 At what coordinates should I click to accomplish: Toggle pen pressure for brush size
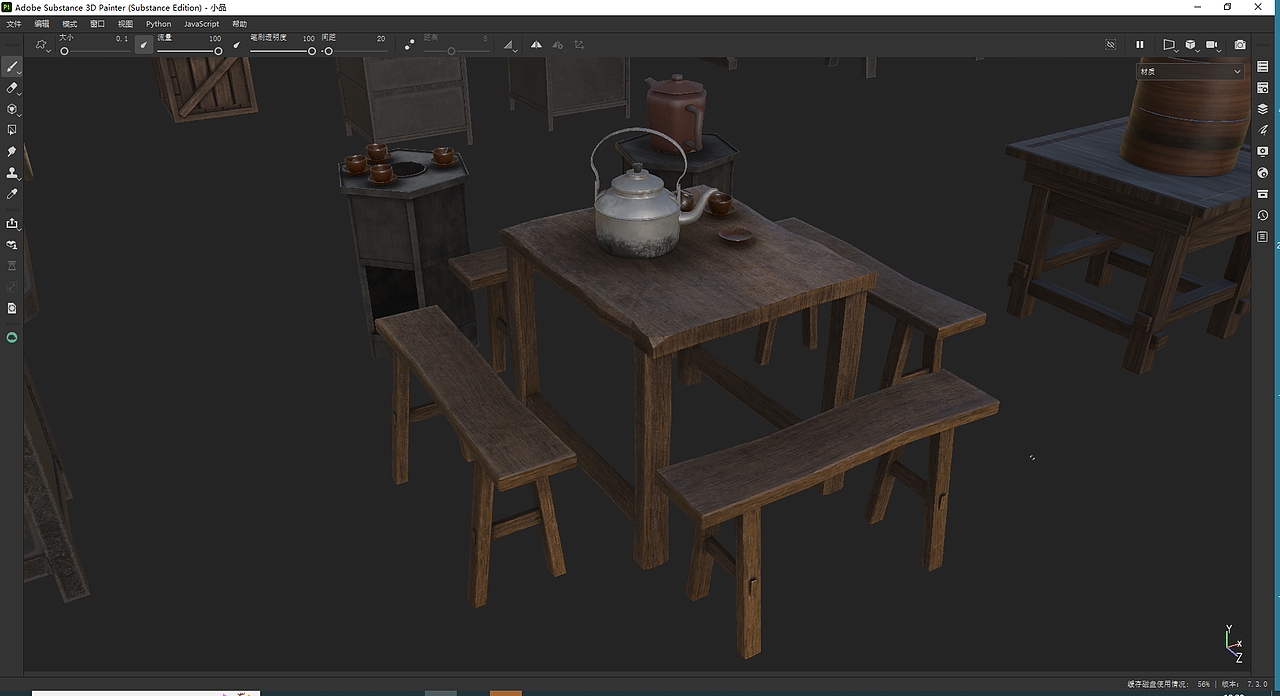tap(144, 45)
